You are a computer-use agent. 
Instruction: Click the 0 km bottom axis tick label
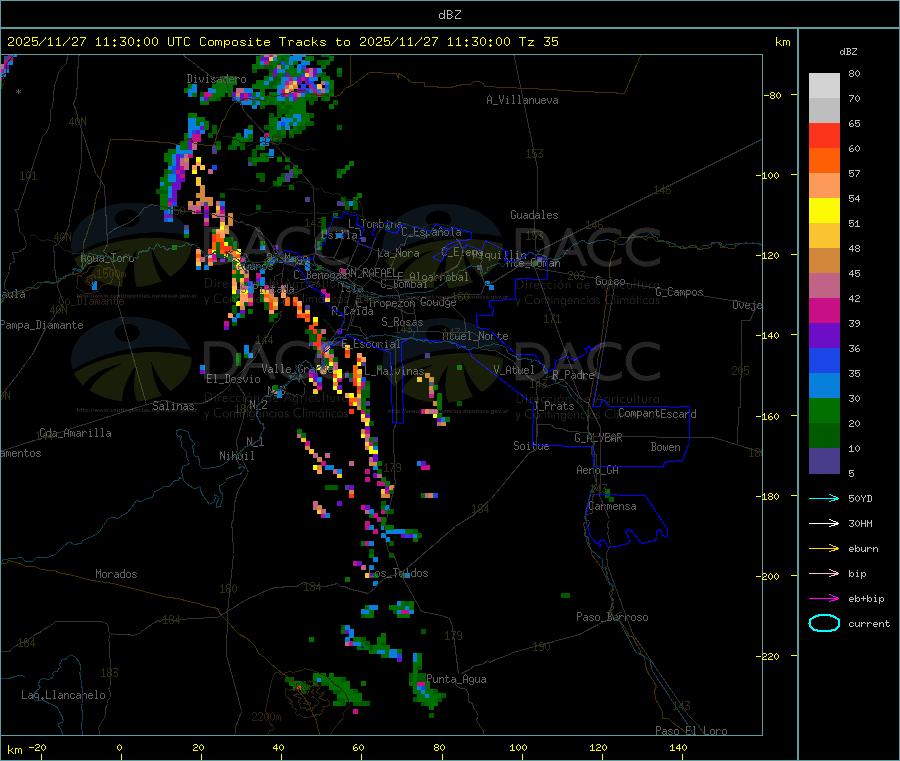[x=119, y=748]
